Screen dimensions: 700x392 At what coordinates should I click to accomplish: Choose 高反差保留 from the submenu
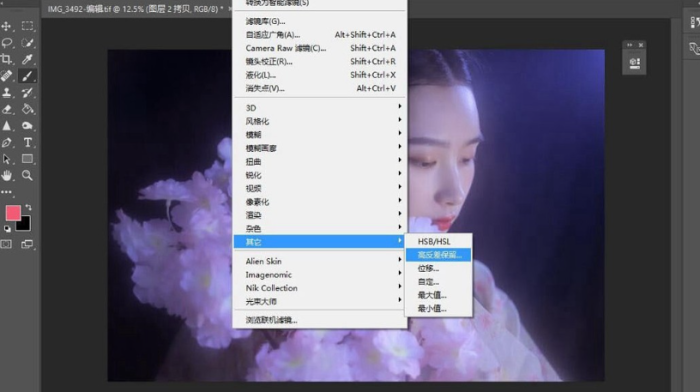(x=438, y=255)
